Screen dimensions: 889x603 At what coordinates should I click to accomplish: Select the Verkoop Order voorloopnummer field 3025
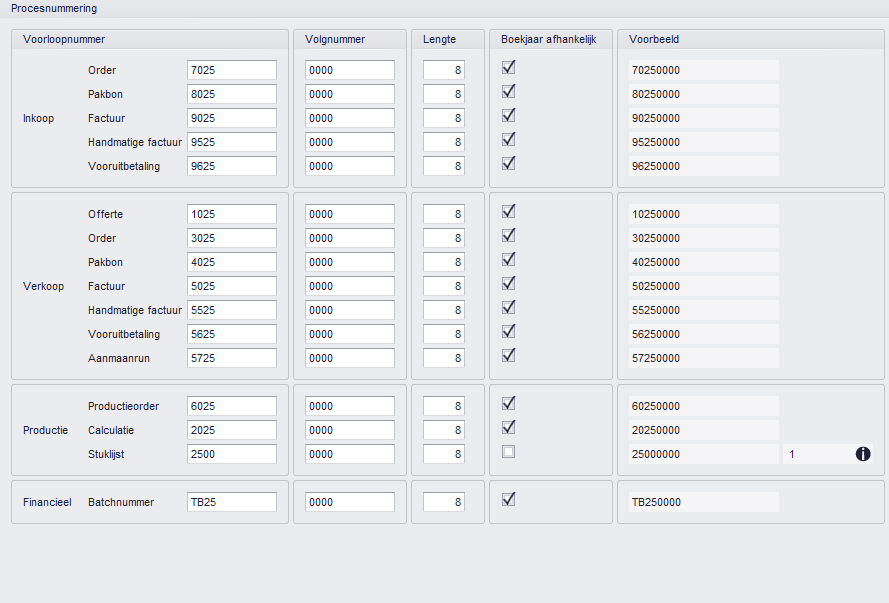click(x=232, y=238)
